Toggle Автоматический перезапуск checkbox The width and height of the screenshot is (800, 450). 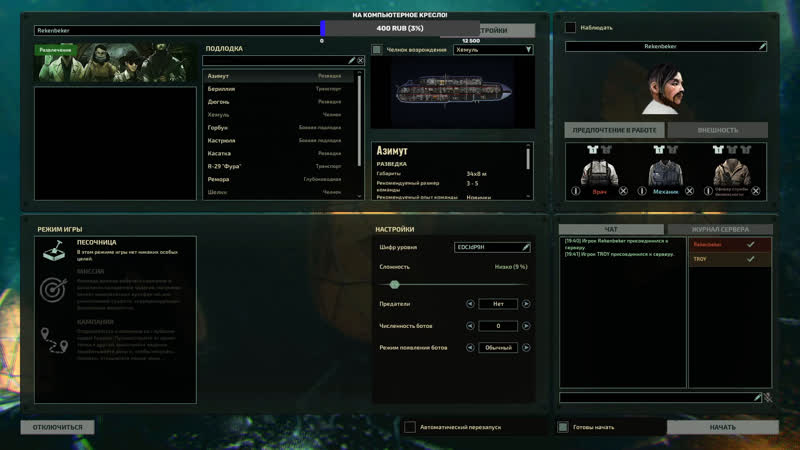410,427
